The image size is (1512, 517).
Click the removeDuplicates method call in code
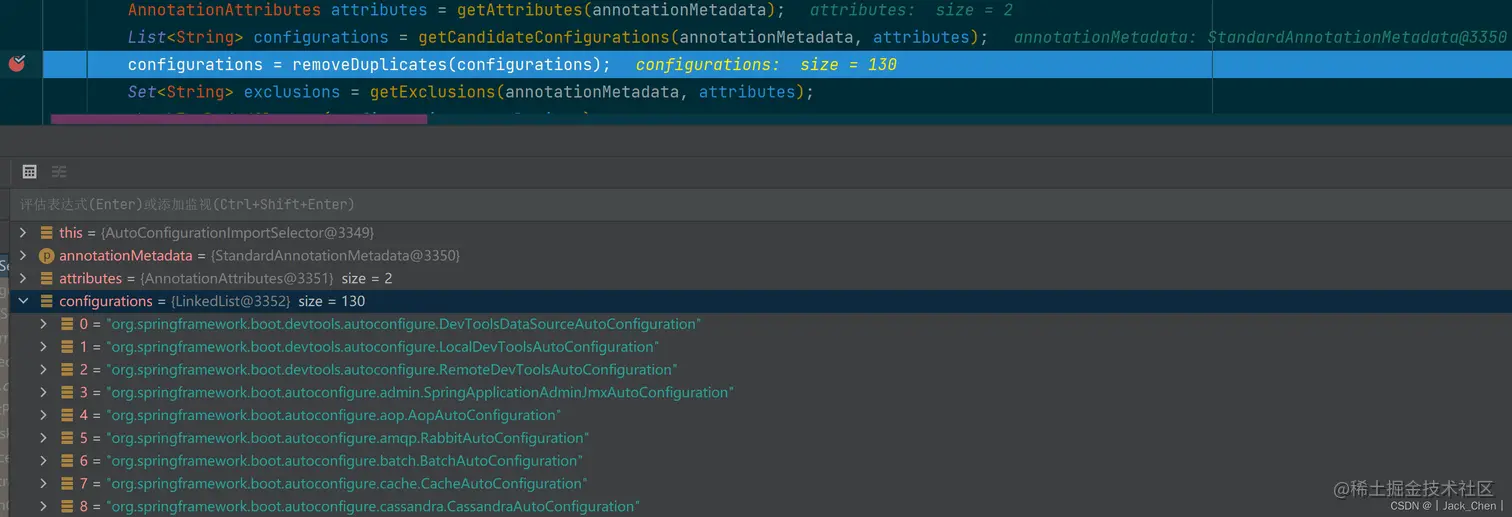click(x=369, y=64)
